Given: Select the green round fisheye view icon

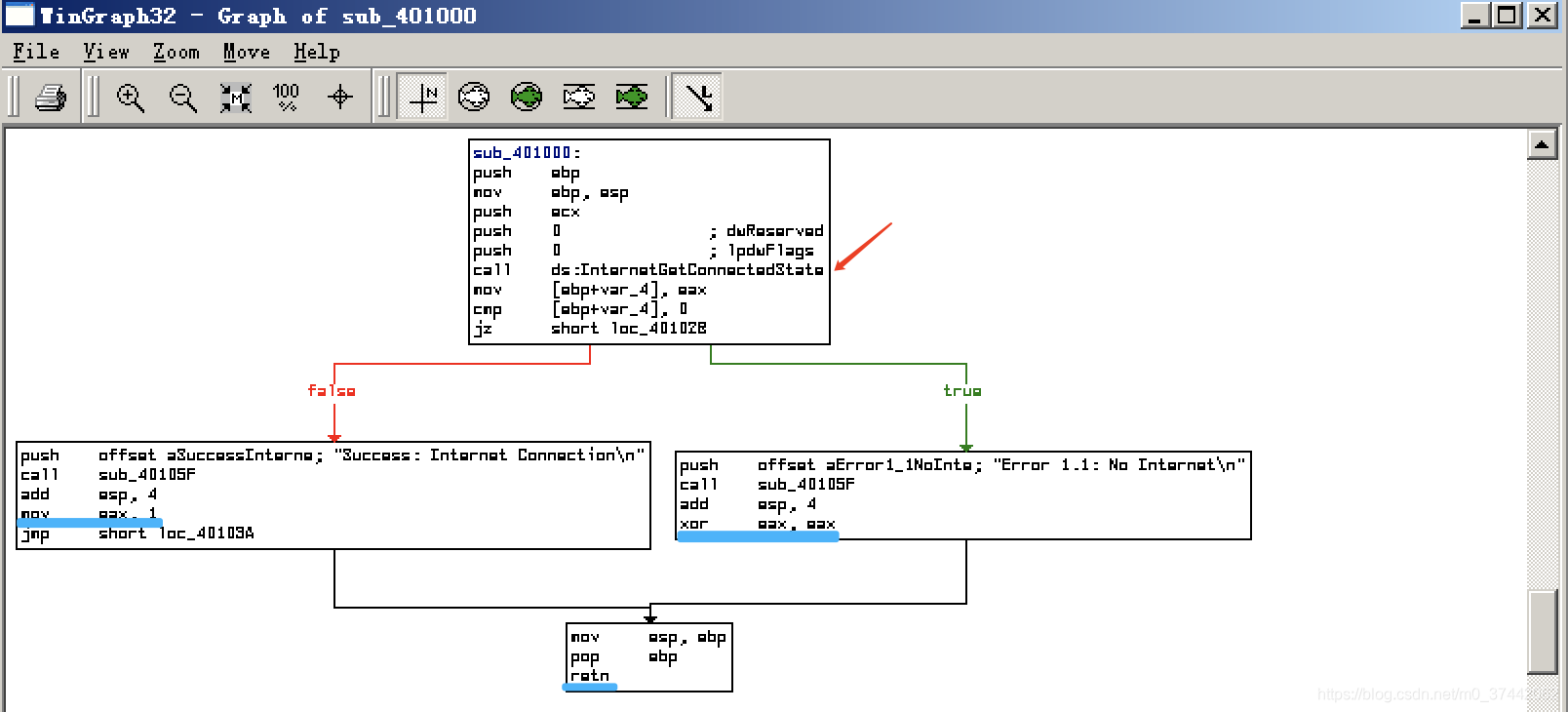Looking at the screenshot, I should coord(527,97).
